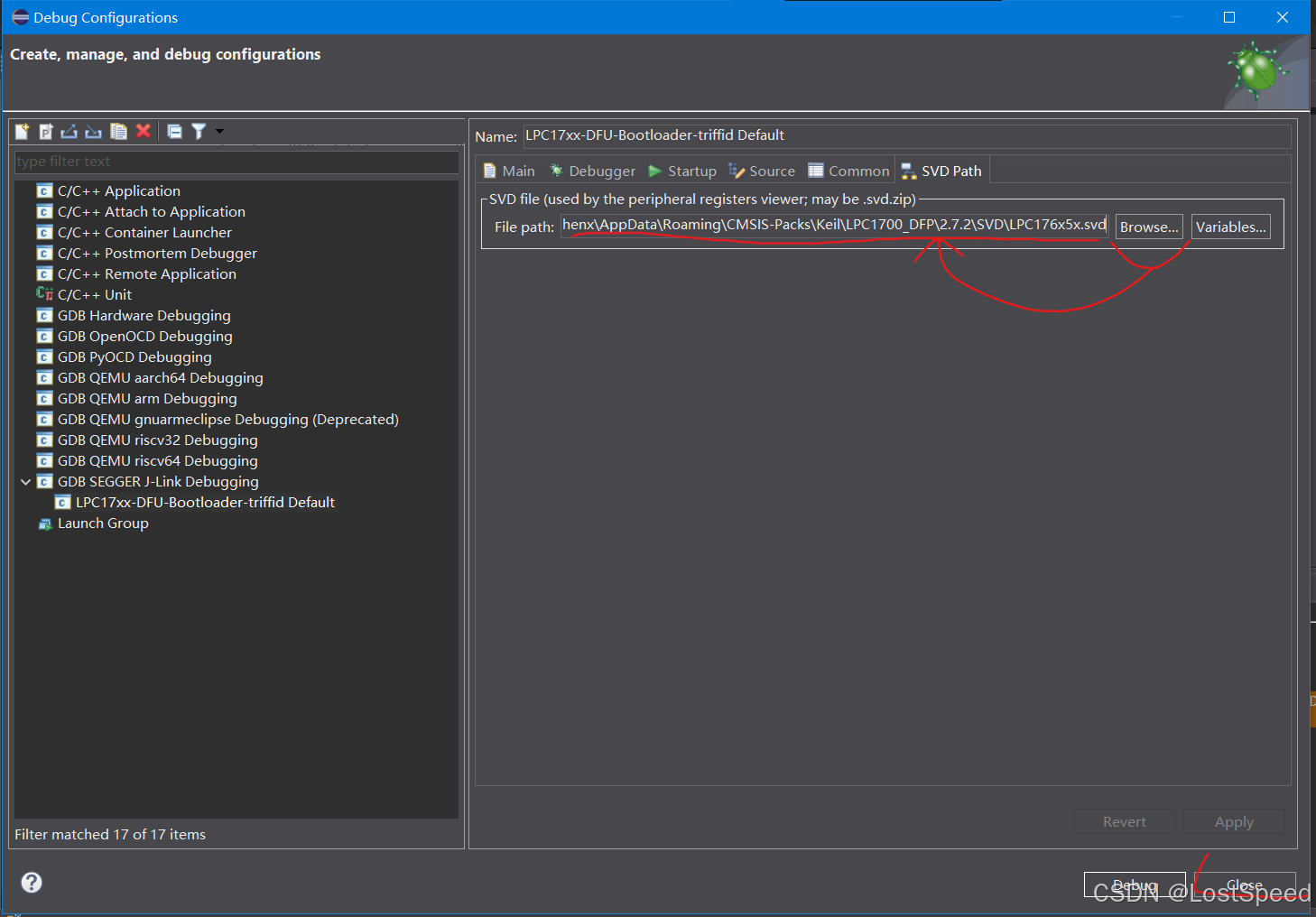
Task: Switch to Source tab
Action: tap(762, 171)
